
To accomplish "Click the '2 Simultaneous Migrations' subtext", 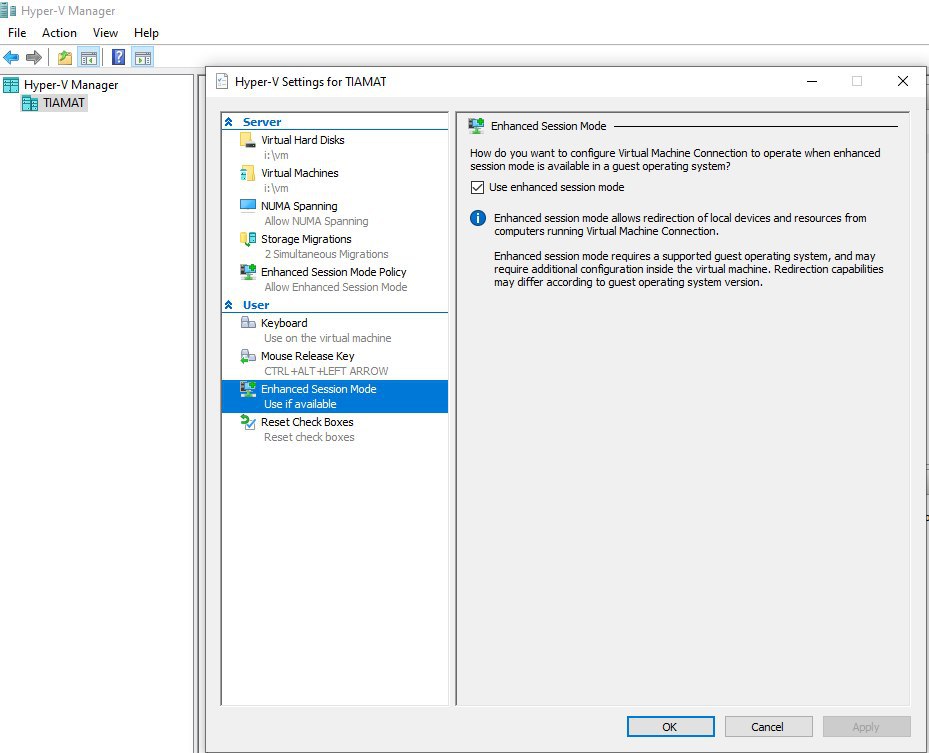I will [x=326, y=254].
